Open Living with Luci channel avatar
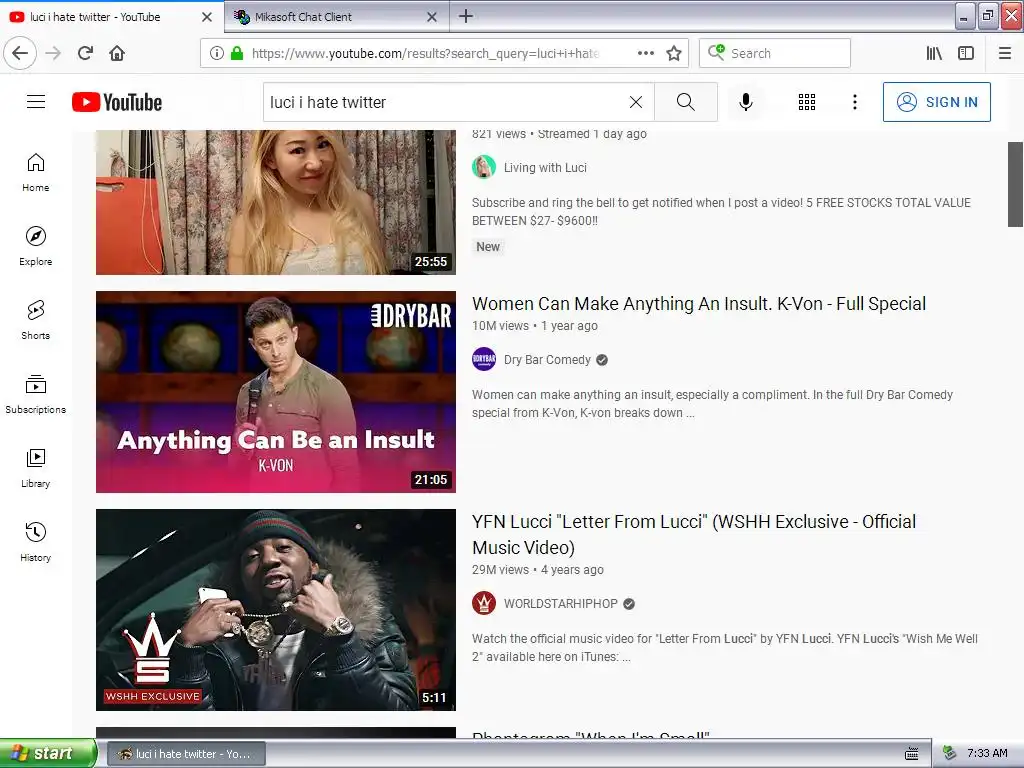This screenshot has height=768, width=1024. pyautogui.click(x=484, y=167)
